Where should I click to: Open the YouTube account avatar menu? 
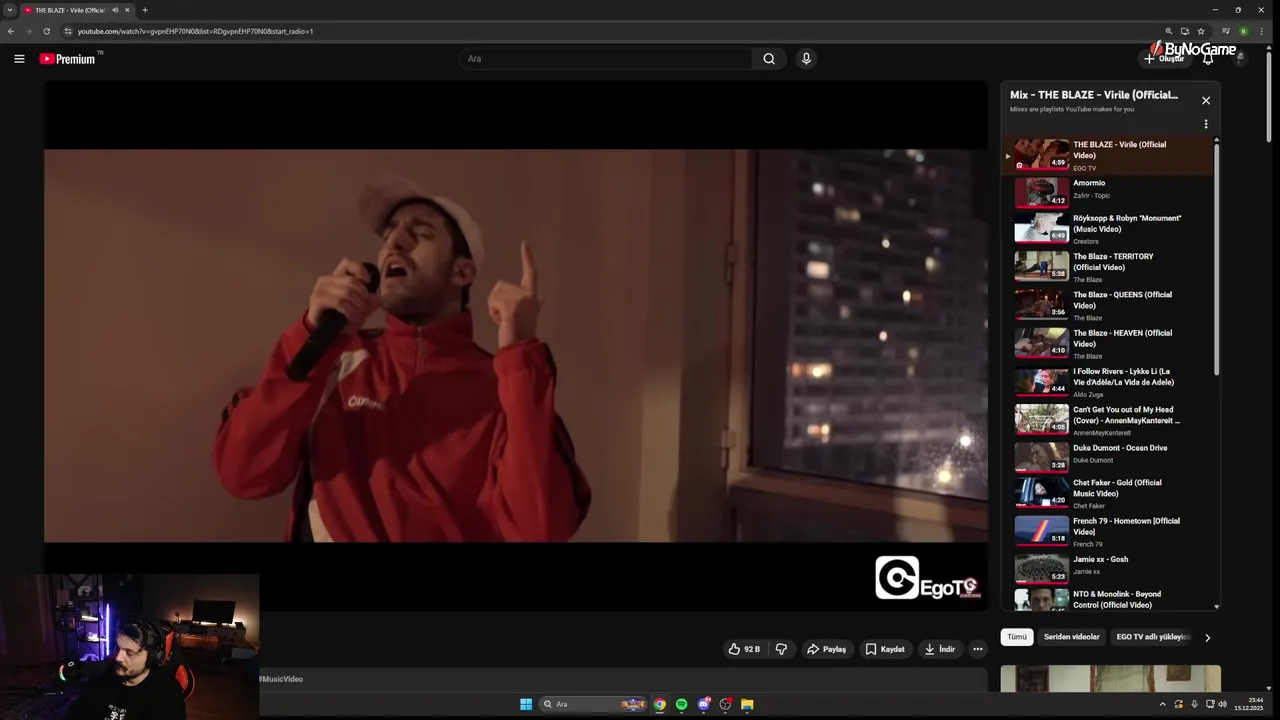coord(1240,59)
